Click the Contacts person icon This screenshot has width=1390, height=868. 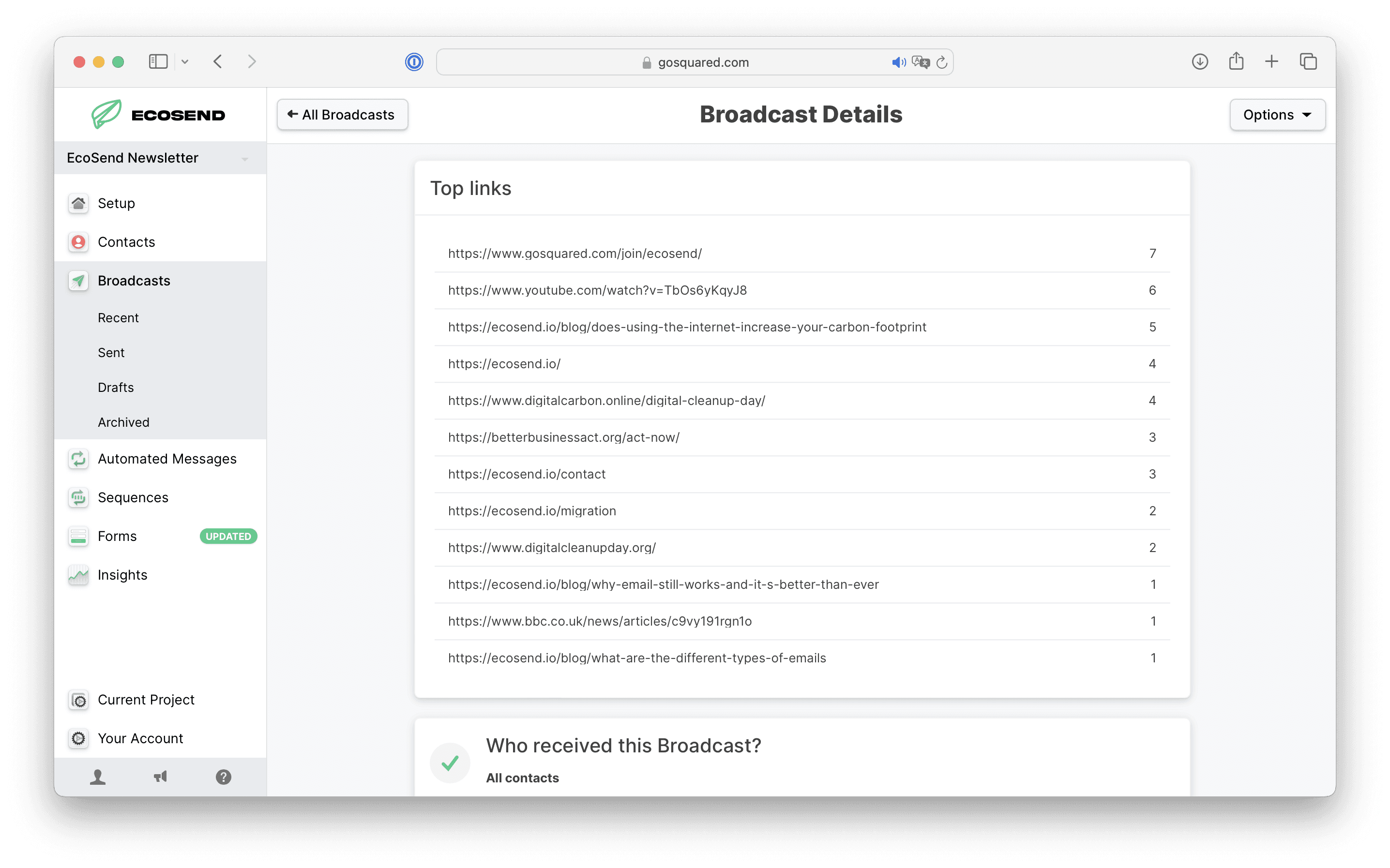coord(78,242)
